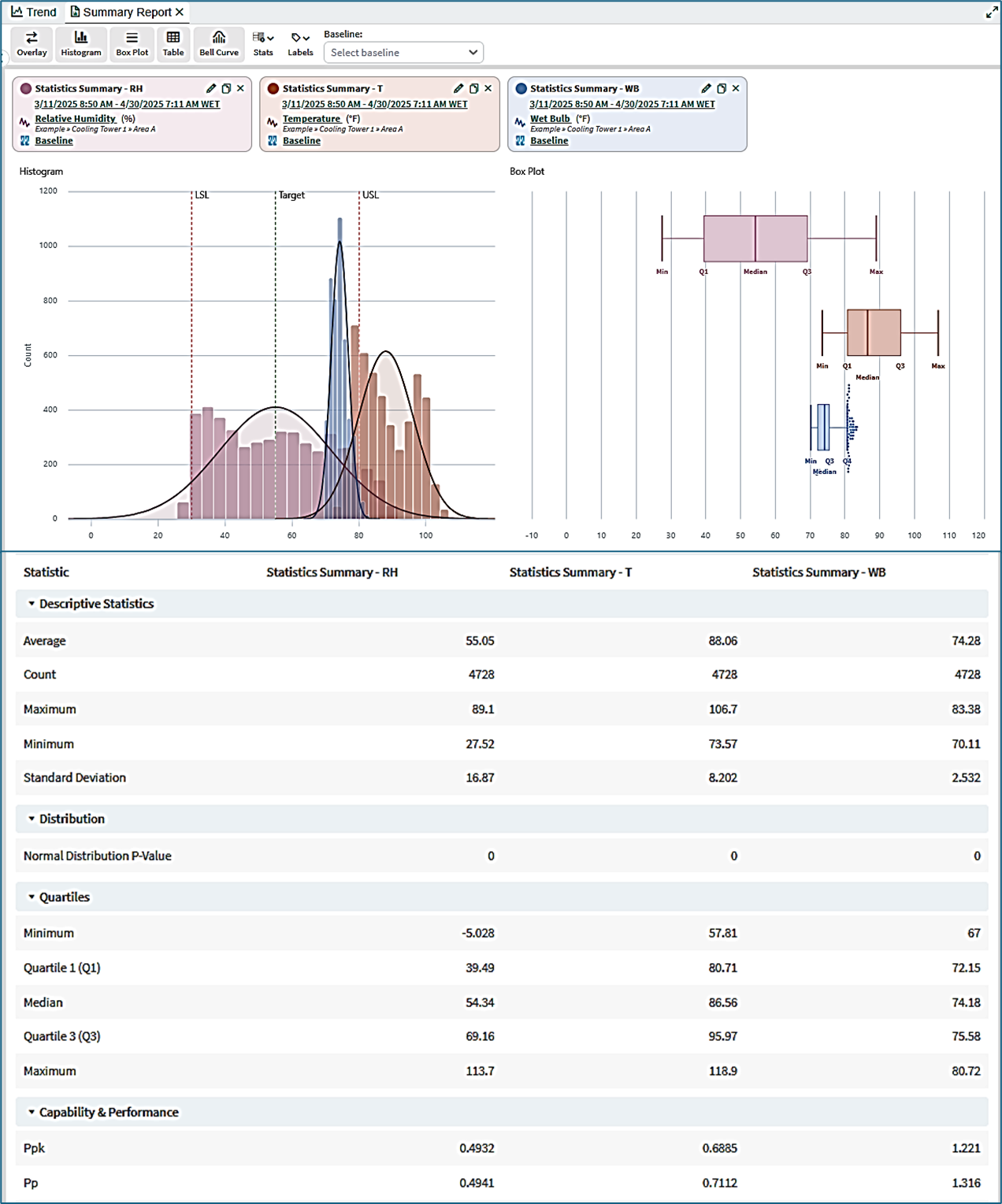This screenshot has height=1204, width=1002.
Task: Switch to the Trend tab
Action: pos(34,12)
